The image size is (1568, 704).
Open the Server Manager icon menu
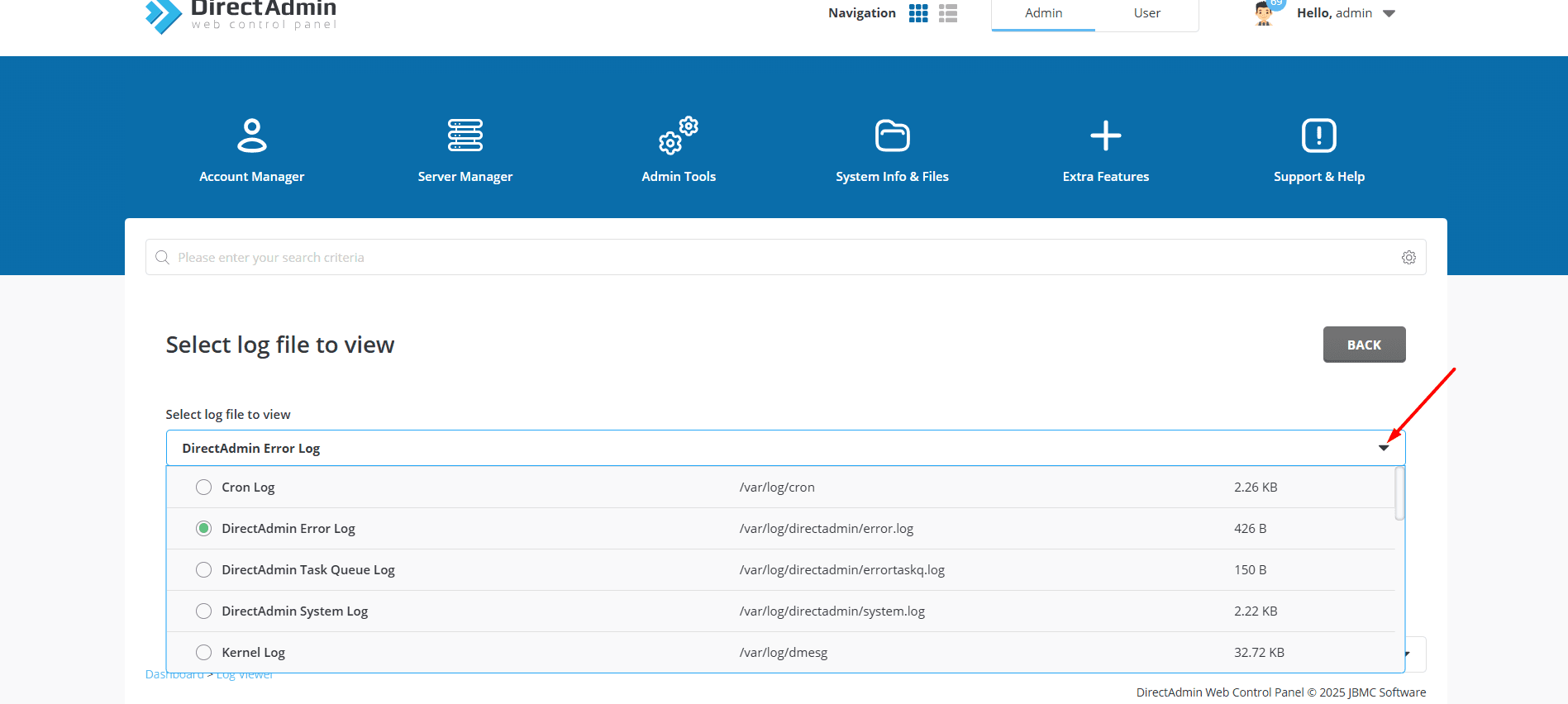coord(465,136)
